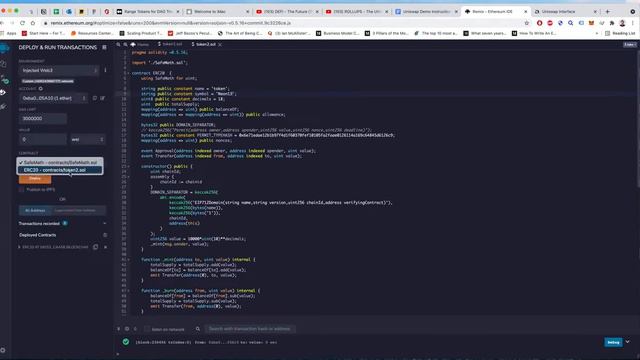Screen dimensions: 640x360
Task: Open the plugin manager sidebar icon
Action: 3,107
